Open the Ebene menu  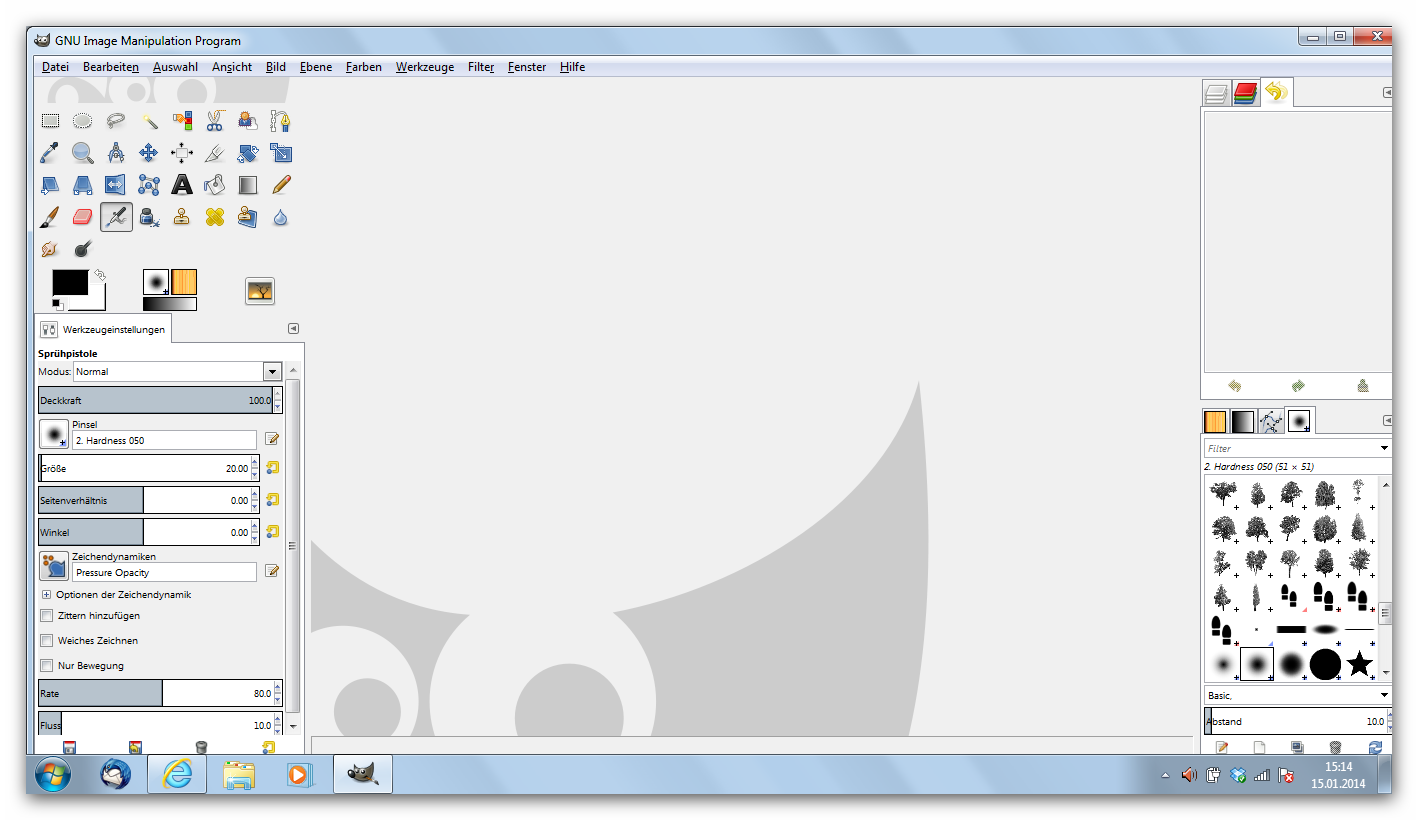[x=316, y=67]
